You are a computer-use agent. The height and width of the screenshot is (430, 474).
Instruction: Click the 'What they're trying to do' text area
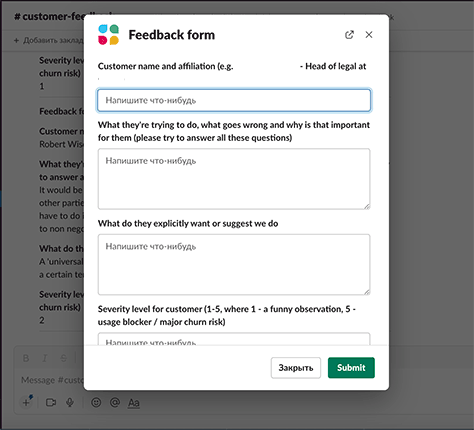pyautogui.click(x=234, y=179)
